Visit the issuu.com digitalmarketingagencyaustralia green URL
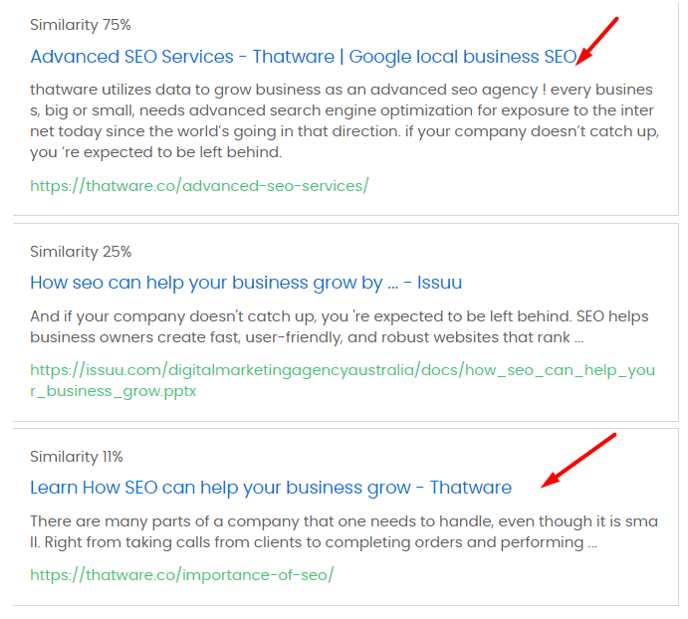 [342, 370]
